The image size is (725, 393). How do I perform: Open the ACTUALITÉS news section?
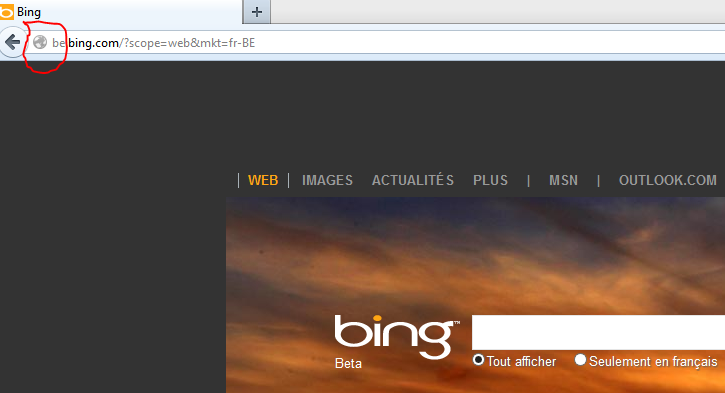click(x=413, y=180)
